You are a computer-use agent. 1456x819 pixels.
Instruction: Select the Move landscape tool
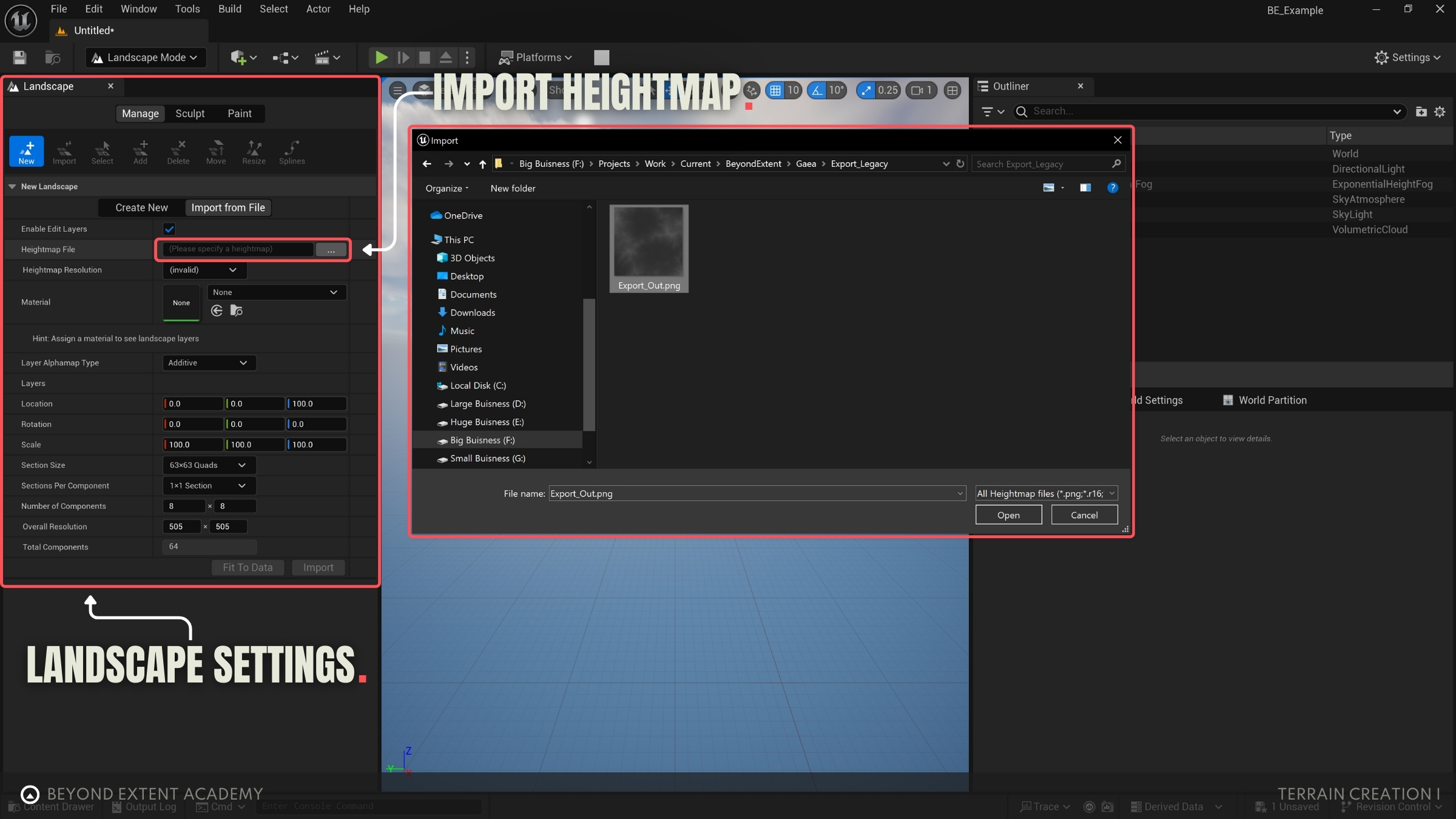pos(216,151)
